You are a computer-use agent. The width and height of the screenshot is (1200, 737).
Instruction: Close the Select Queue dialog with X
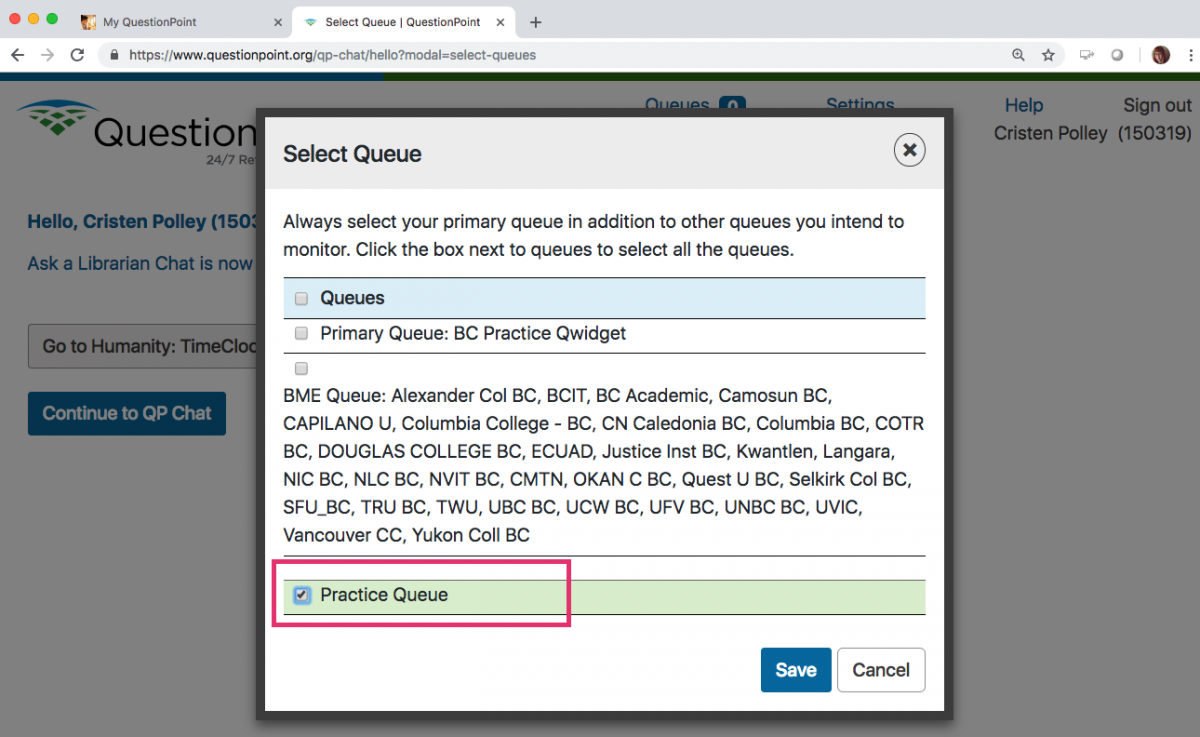pyautogui.click(x=909, y=151)
